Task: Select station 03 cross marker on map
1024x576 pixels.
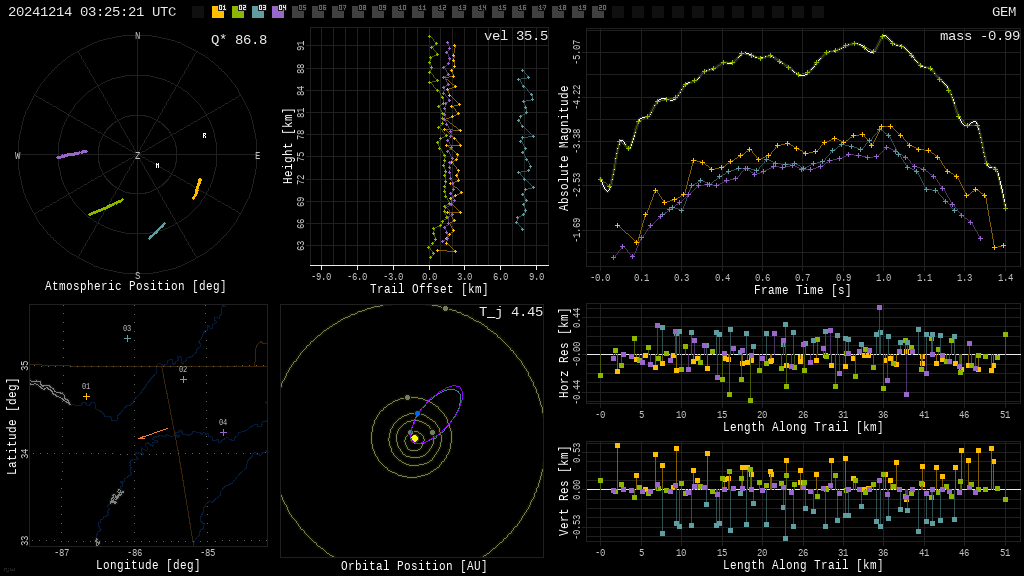Action: 127,339
